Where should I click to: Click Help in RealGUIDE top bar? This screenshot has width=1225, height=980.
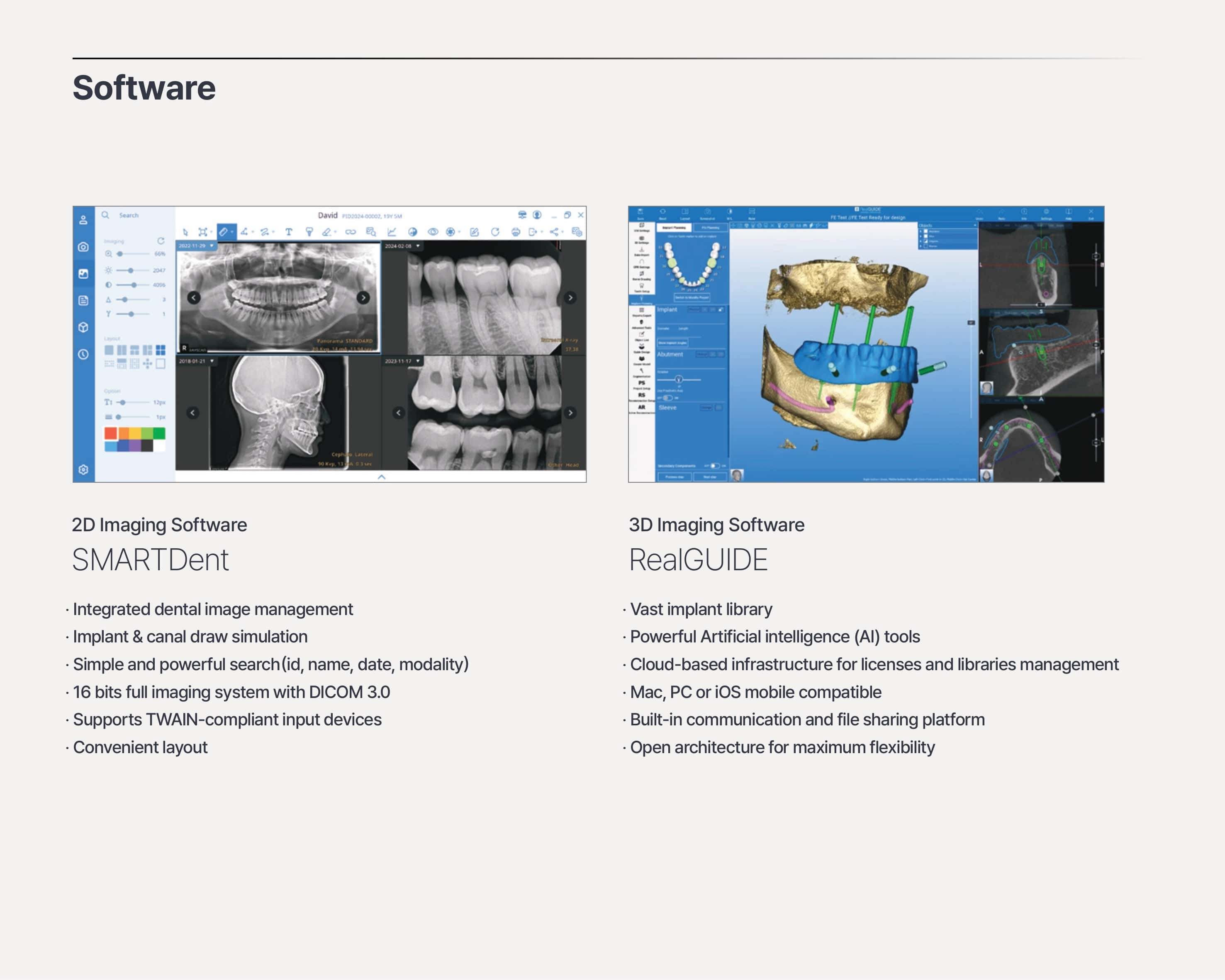1069,214
